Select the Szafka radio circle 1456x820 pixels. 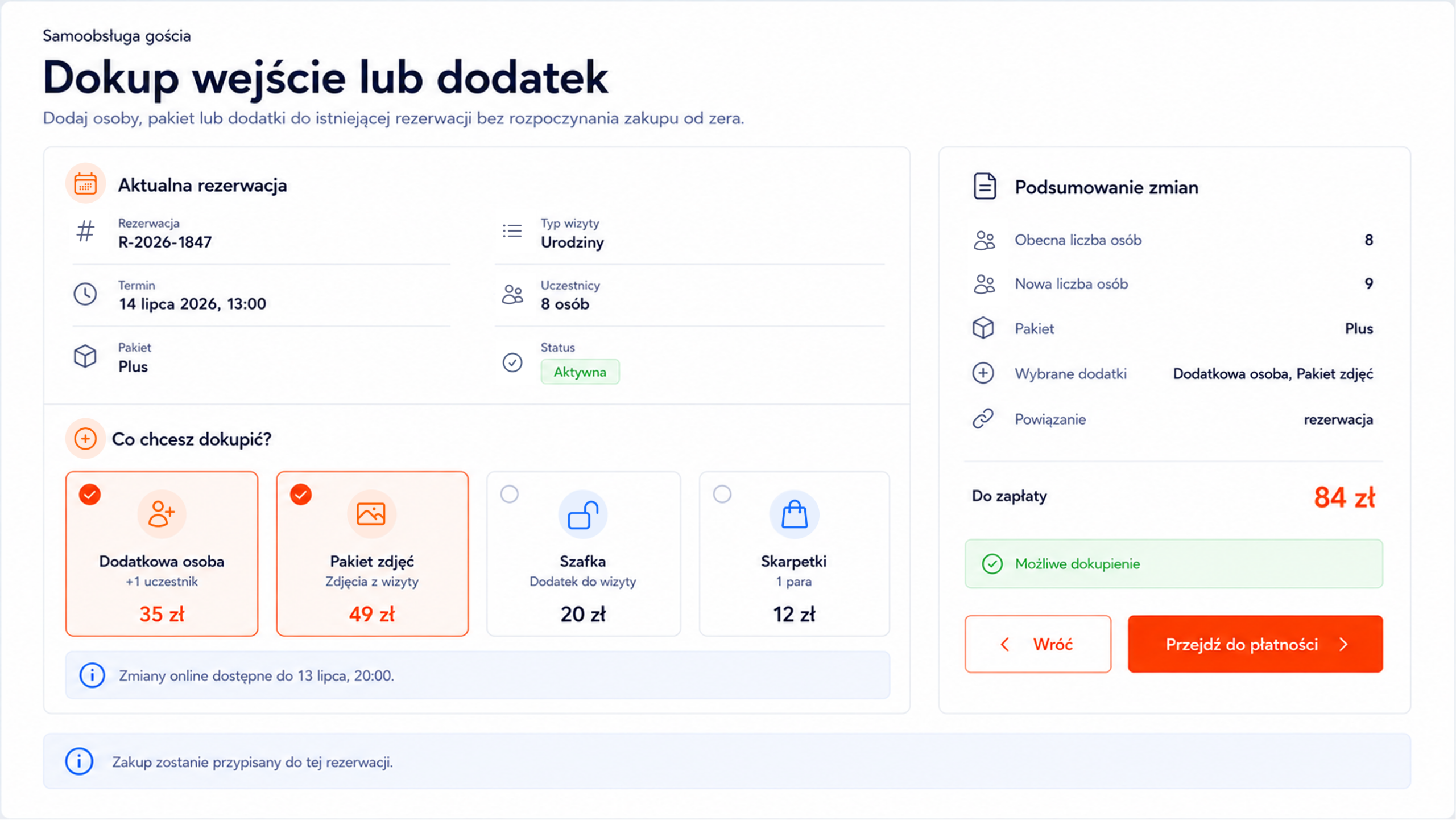pyautogui.click(x=510, y=494)
